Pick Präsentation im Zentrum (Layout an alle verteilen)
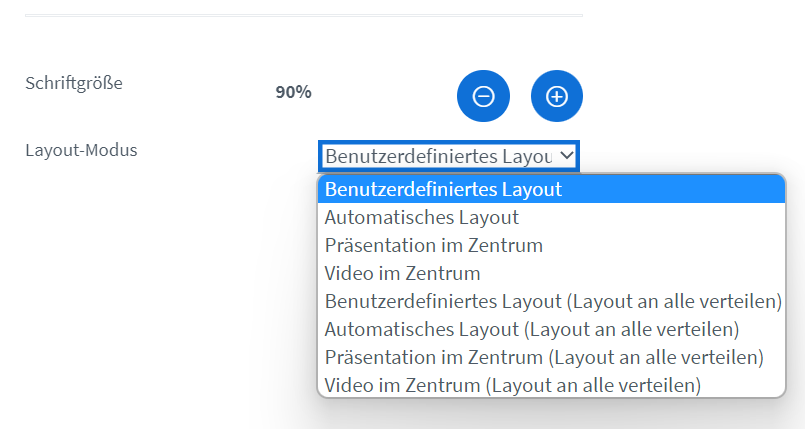 (x=551, y=357)
